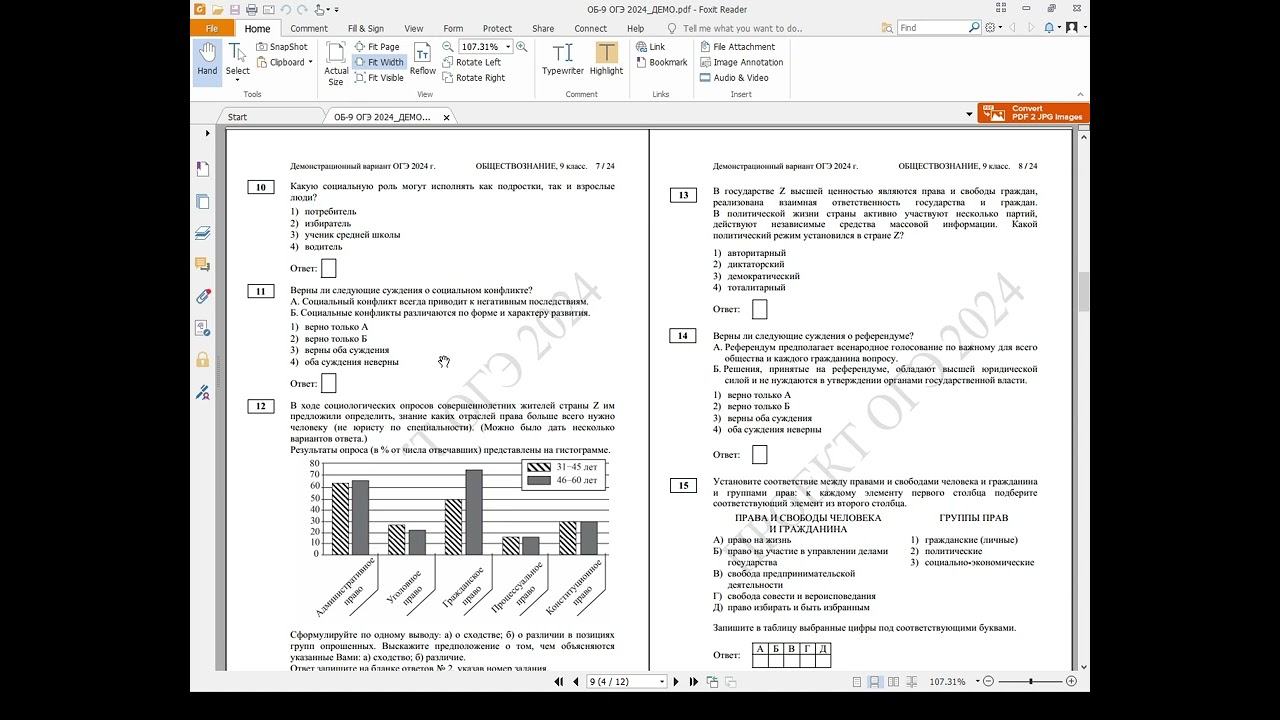The image size is (1280, 720).
Task: Toggle Fit Width view
Action: click(x=379, y=62)
